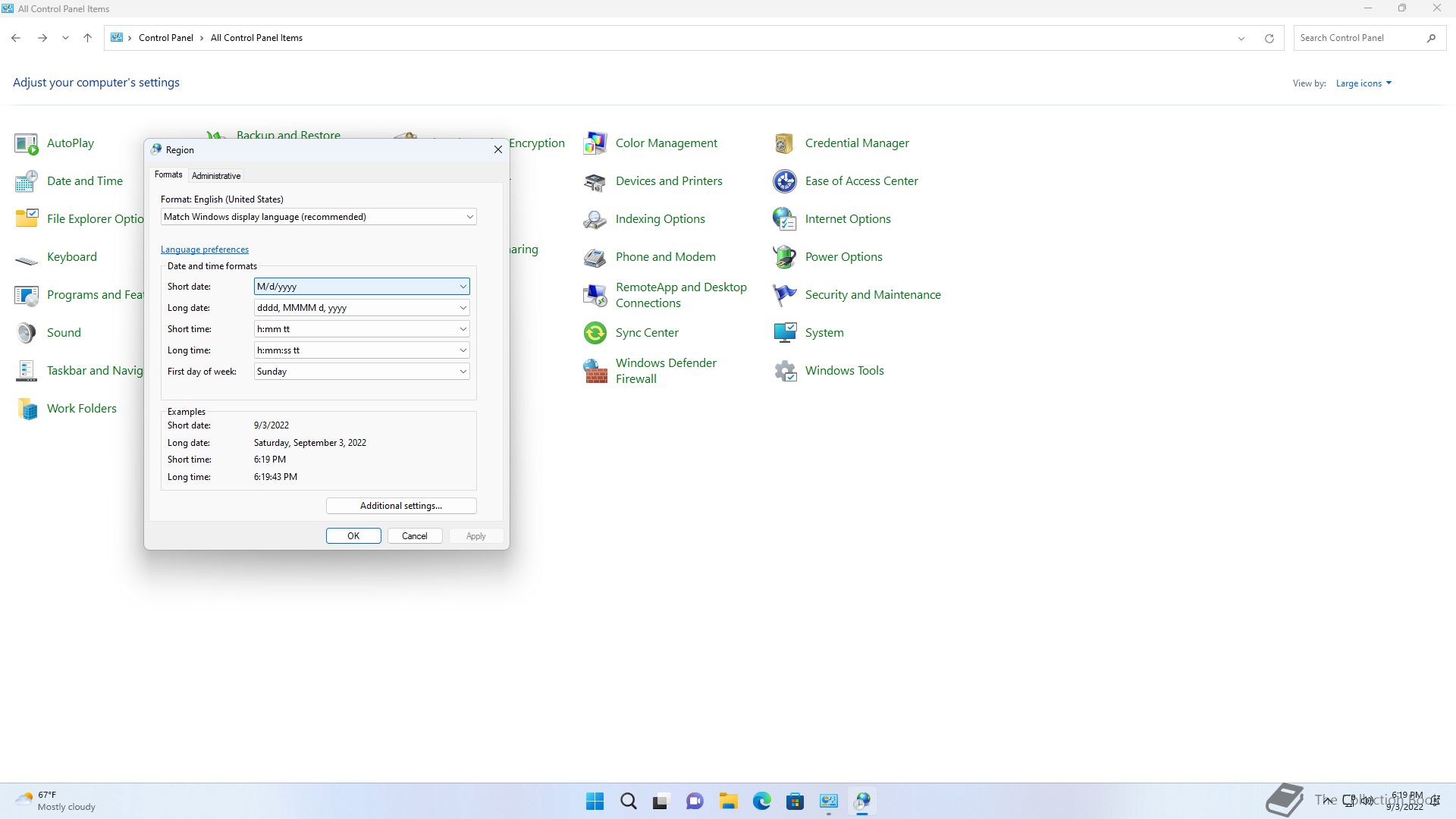The width and height of the screenshot is (1456, 819).
Task: Open Microsoft Edge from the taskbar
Action: 762,801
